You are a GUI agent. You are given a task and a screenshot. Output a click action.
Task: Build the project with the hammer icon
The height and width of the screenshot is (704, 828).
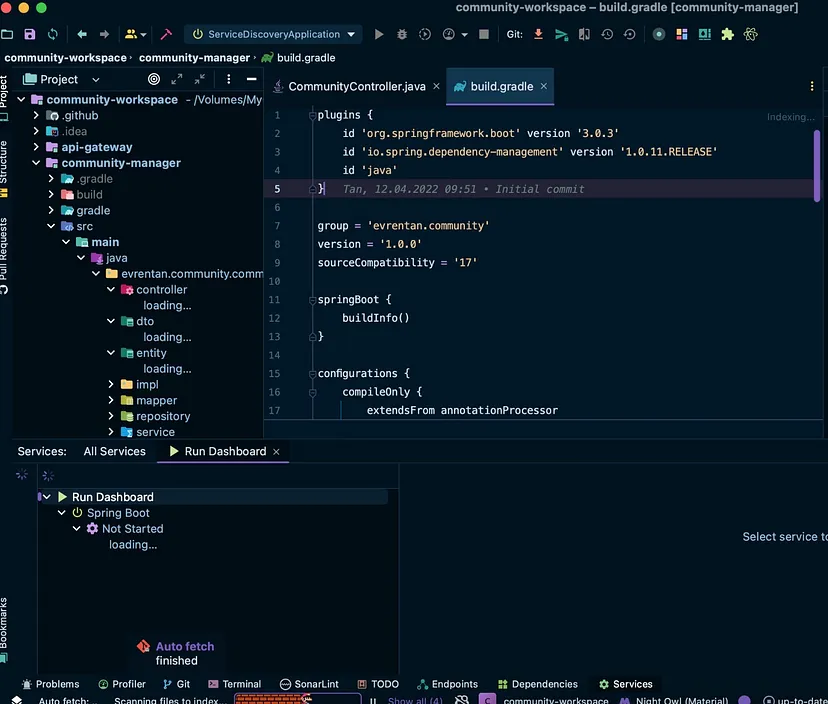tap(168, 33)
